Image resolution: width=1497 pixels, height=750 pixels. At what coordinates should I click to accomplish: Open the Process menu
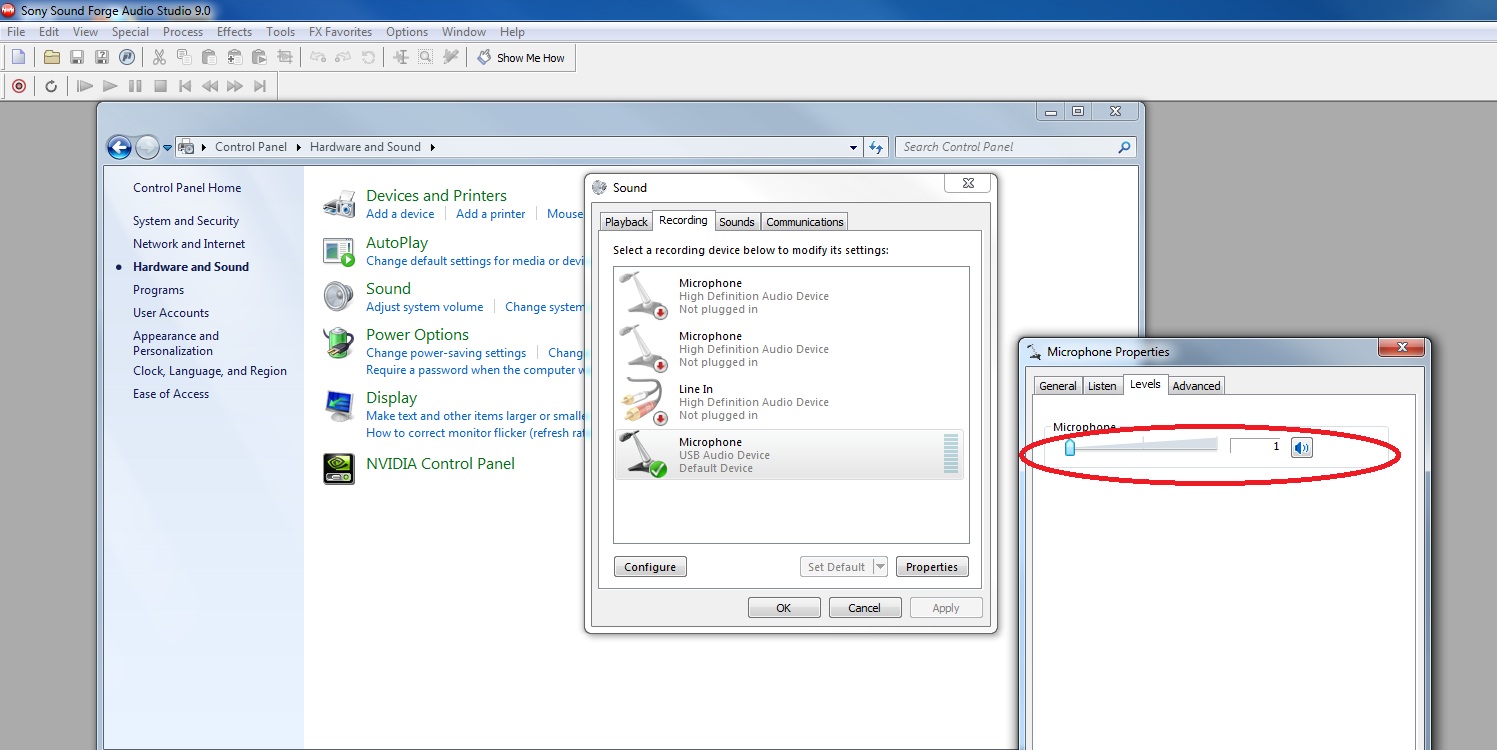(x=183, y=32)
